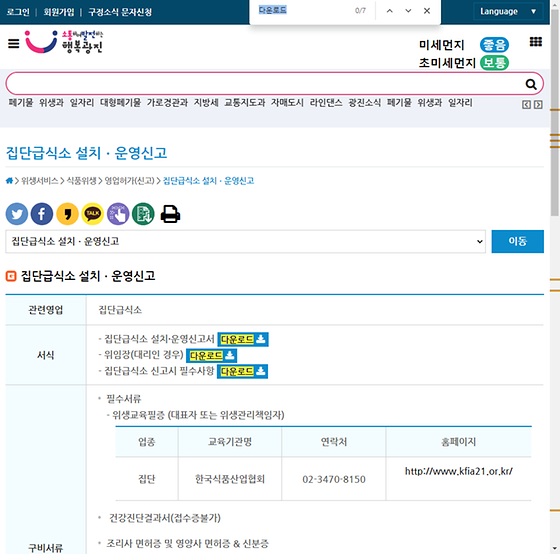
Task: Share page via KakaoTalk
Action: click(92, 214)
